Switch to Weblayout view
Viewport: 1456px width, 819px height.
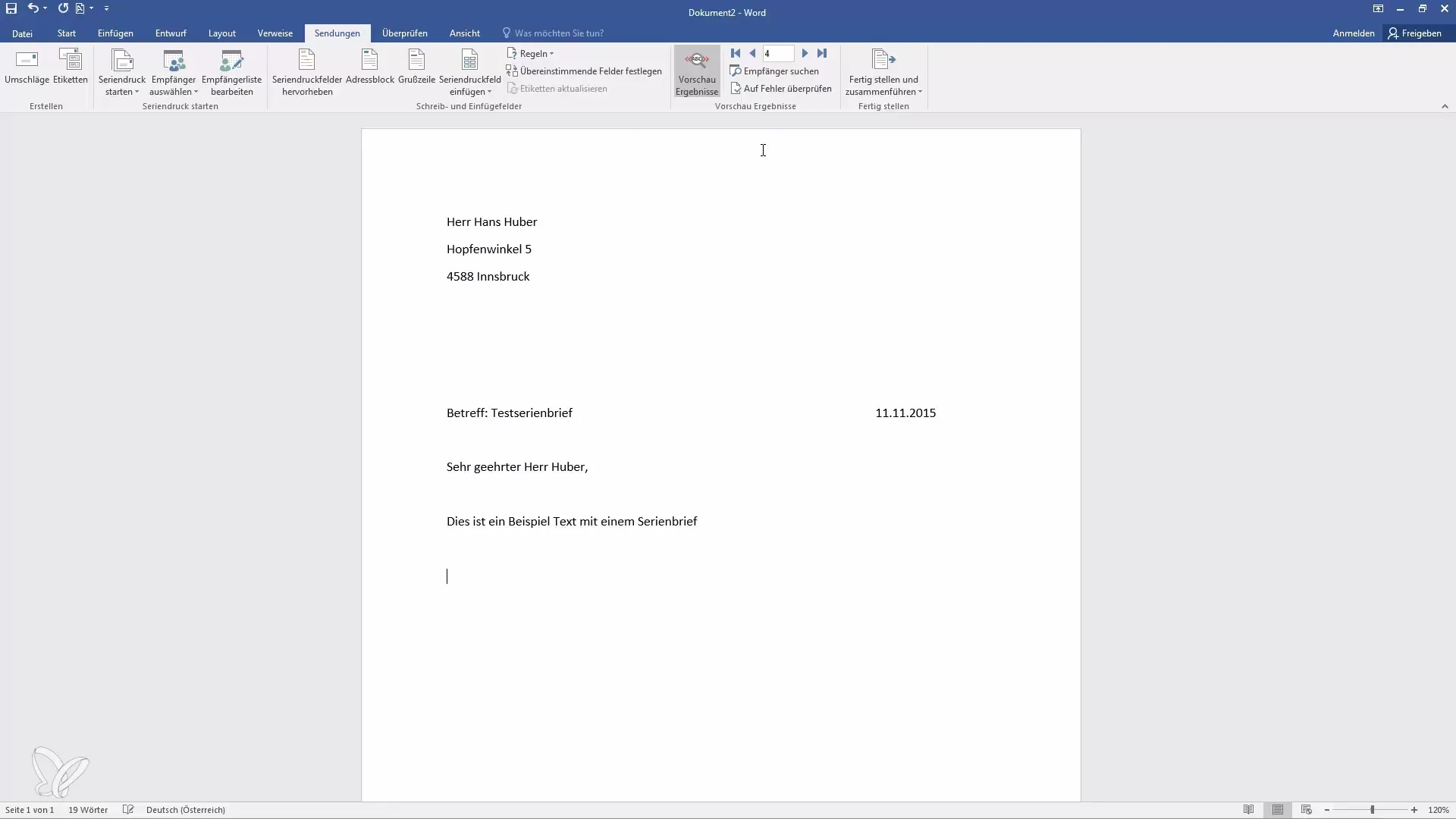tap(1307, 810)
